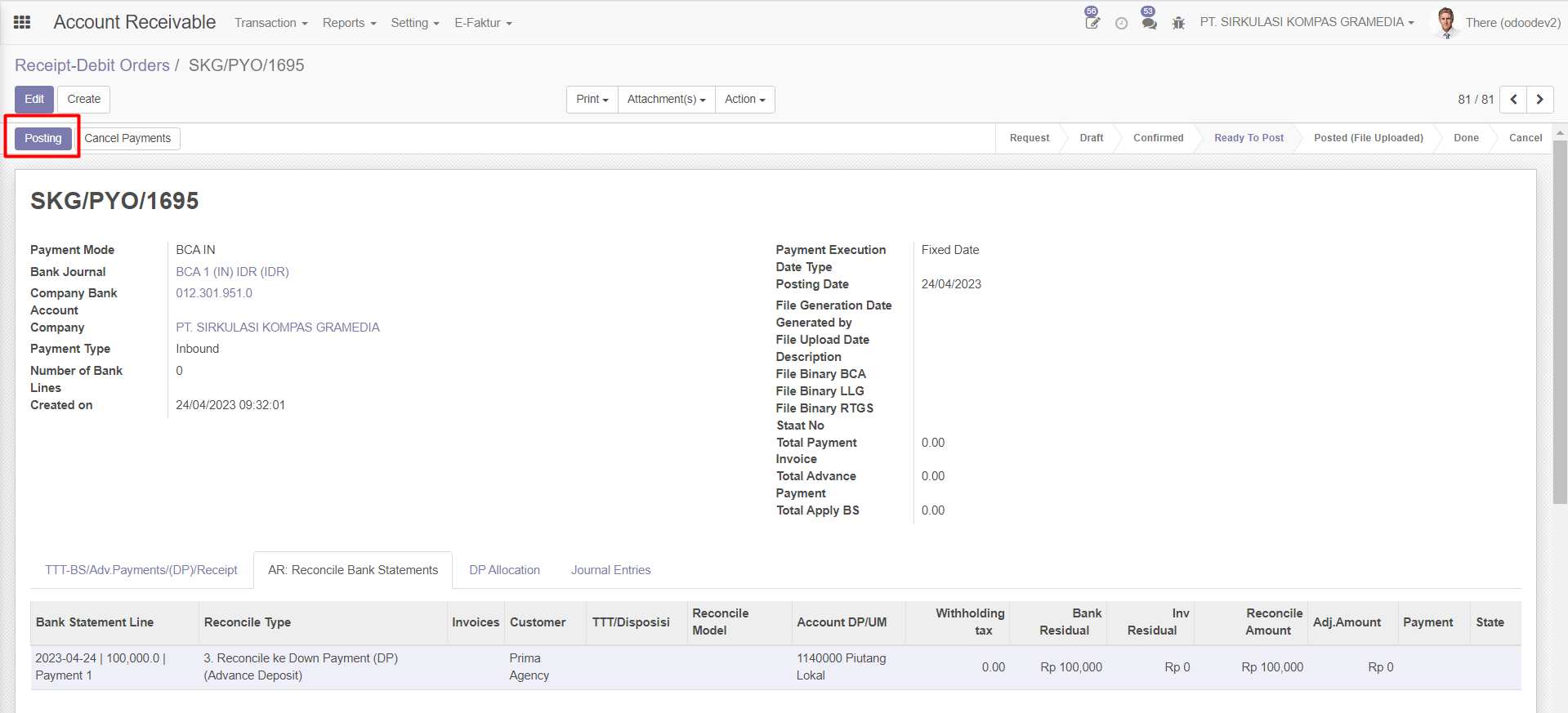Open the Setting menu
This screenshot has height=713, width=1568.
(415, 23)
